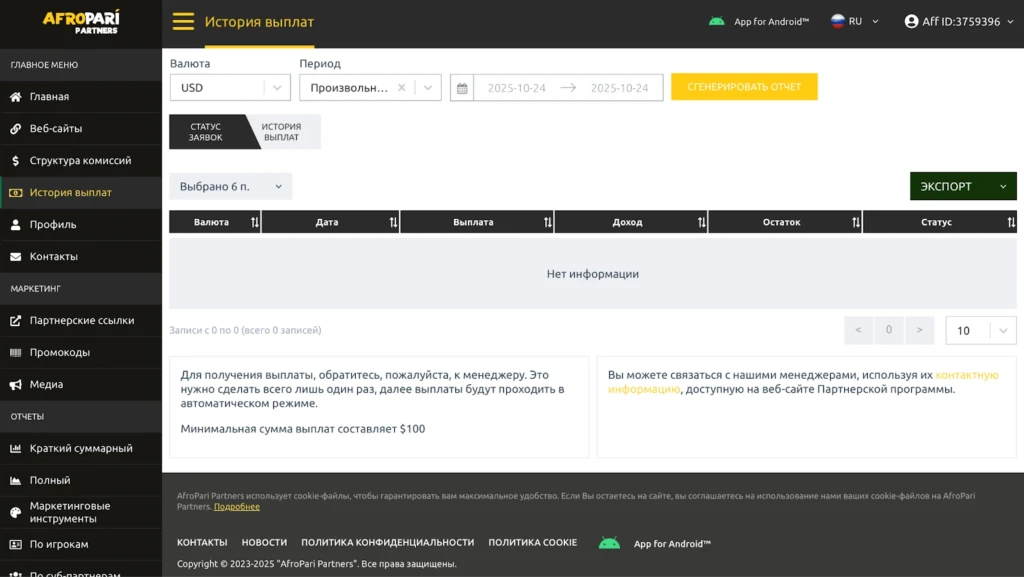The image size is (1024, 577).
Task: Click the AfroPari Partners logo
Action: coord(81,22)
